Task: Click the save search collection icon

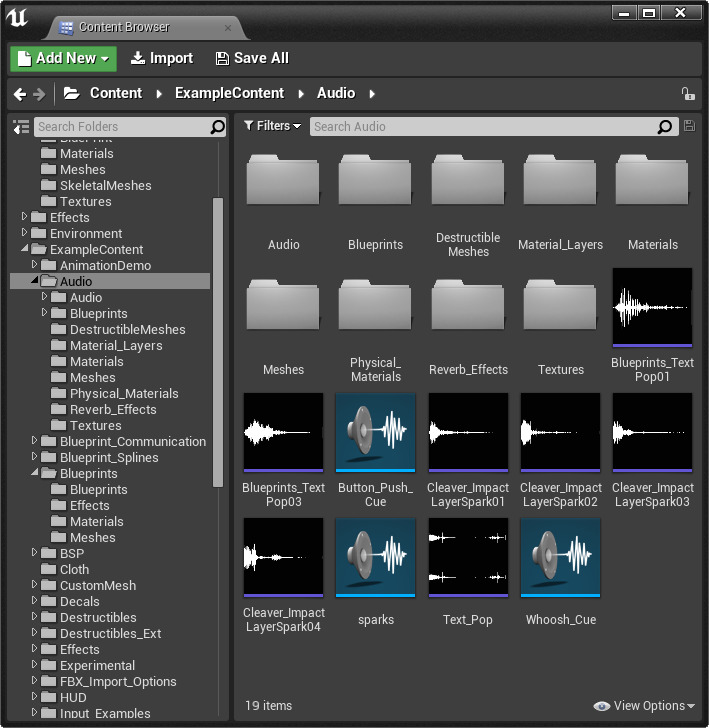Action: coord(689,126)
